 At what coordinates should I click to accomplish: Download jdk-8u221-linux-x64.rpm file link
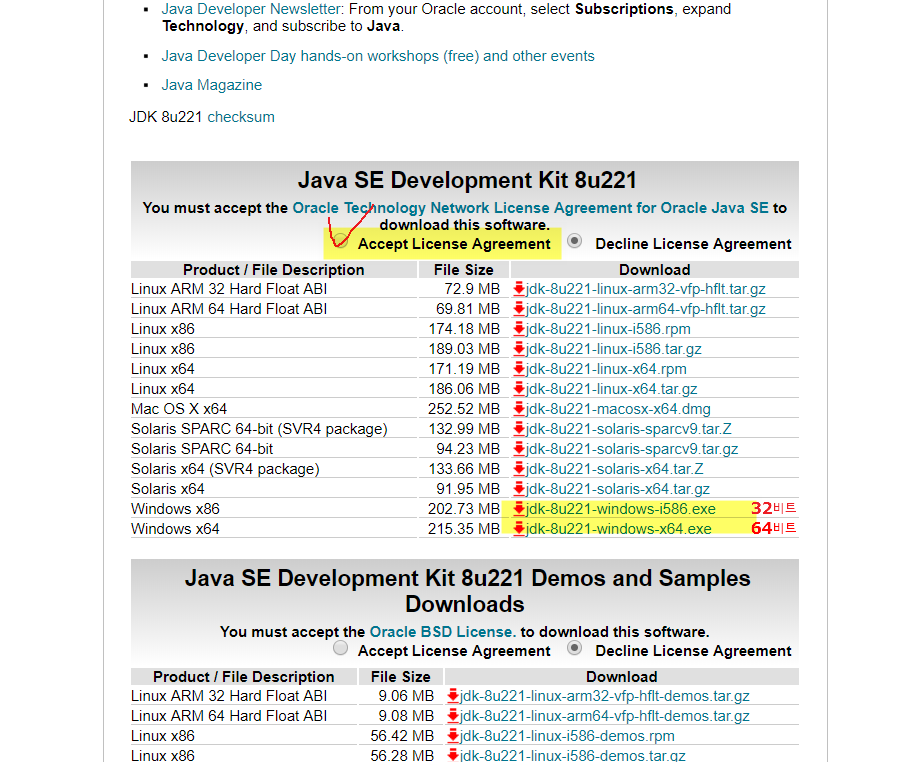pos(606,369)
